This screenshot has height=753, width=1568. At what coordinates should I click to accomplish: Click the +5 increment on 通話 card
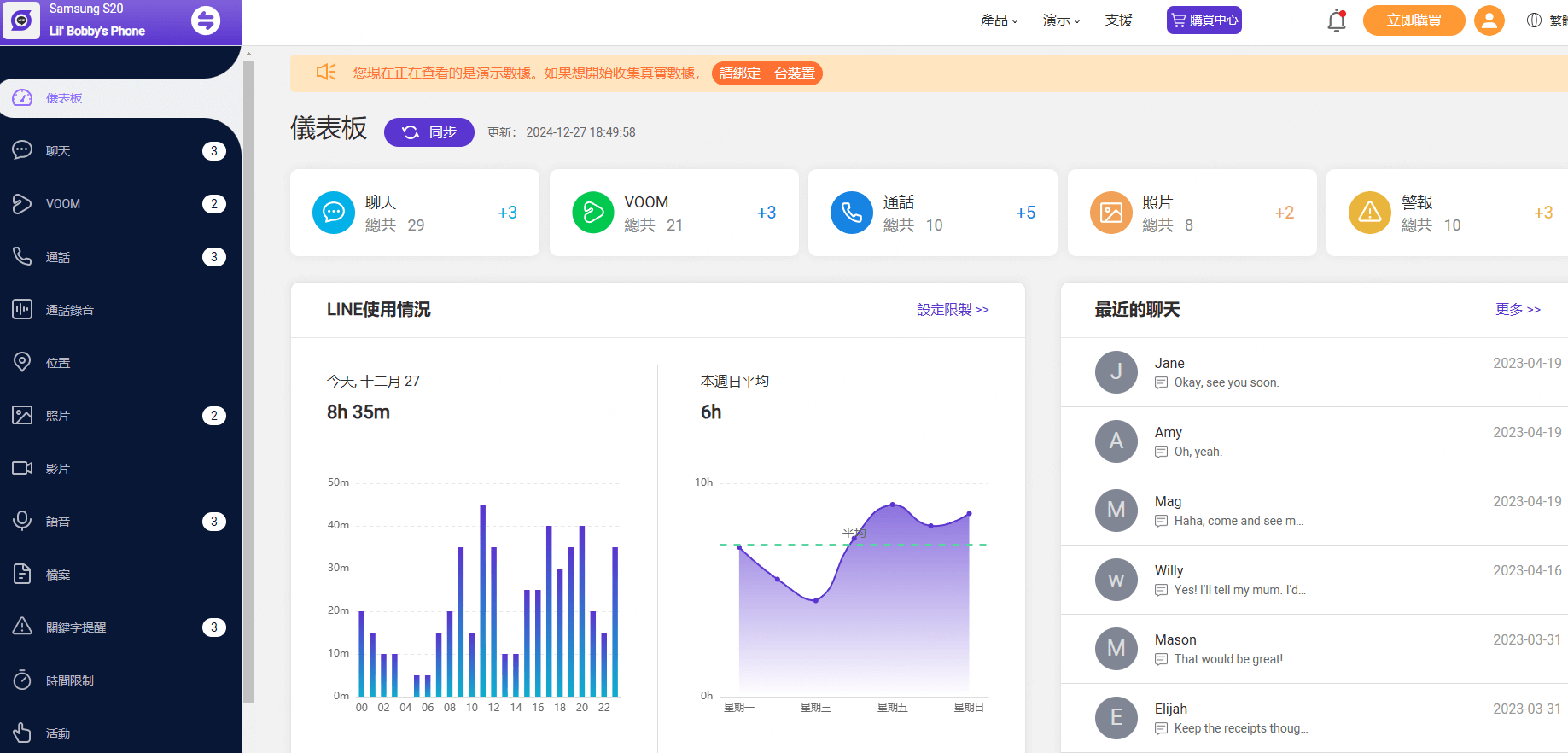(x=1026, y=213)
